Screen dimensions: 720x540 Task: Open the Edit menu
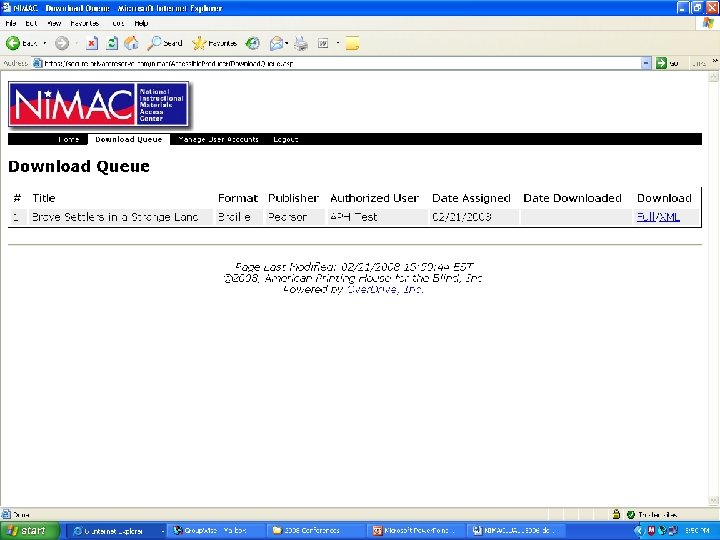point(31,23)
